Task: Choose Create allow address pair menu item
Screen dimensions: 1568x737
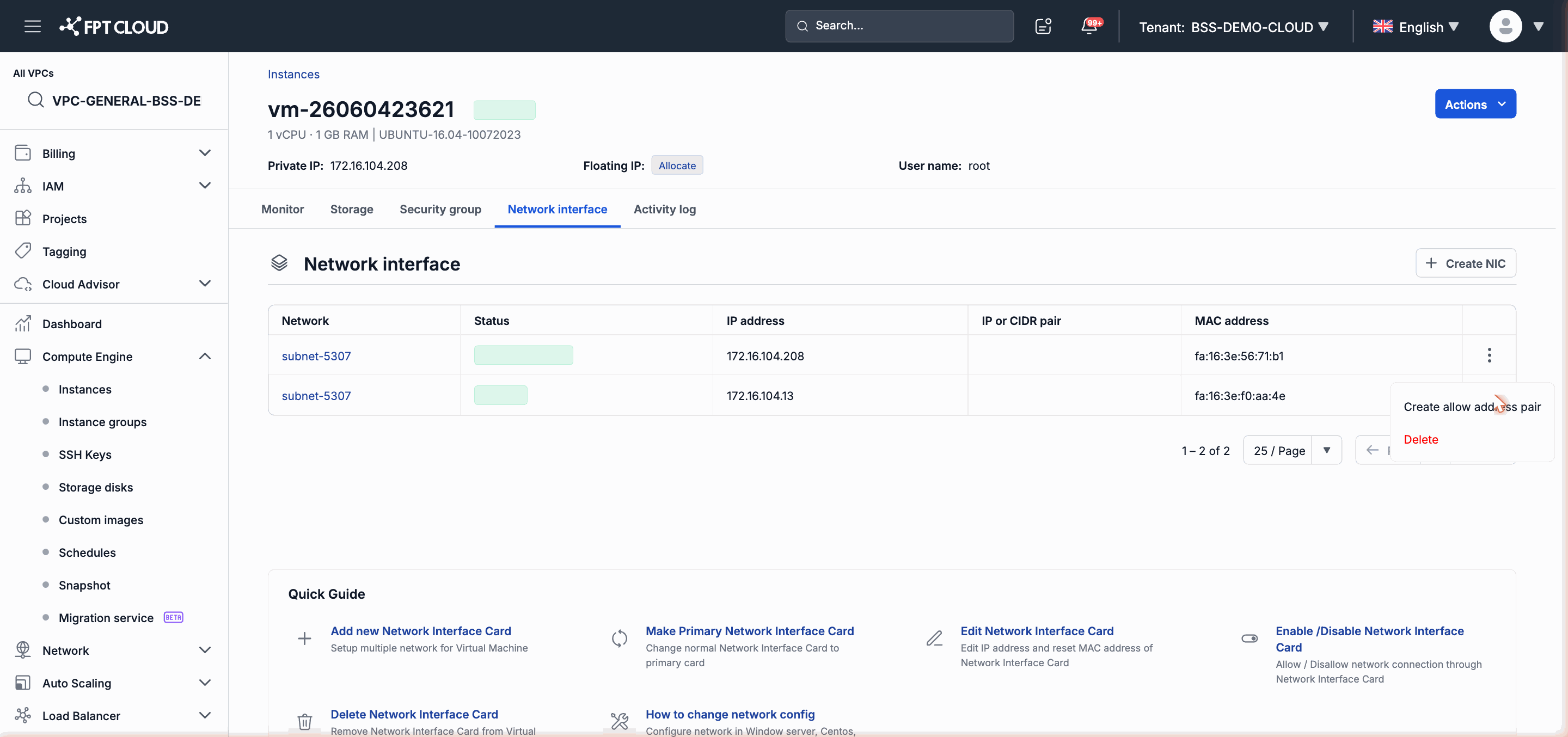Action: 1472,407
